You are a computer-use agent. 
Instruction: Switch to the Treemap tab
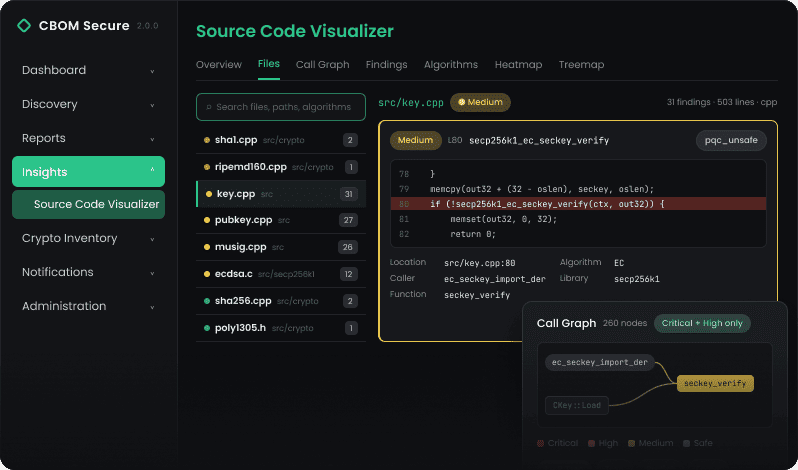(581, 65)
